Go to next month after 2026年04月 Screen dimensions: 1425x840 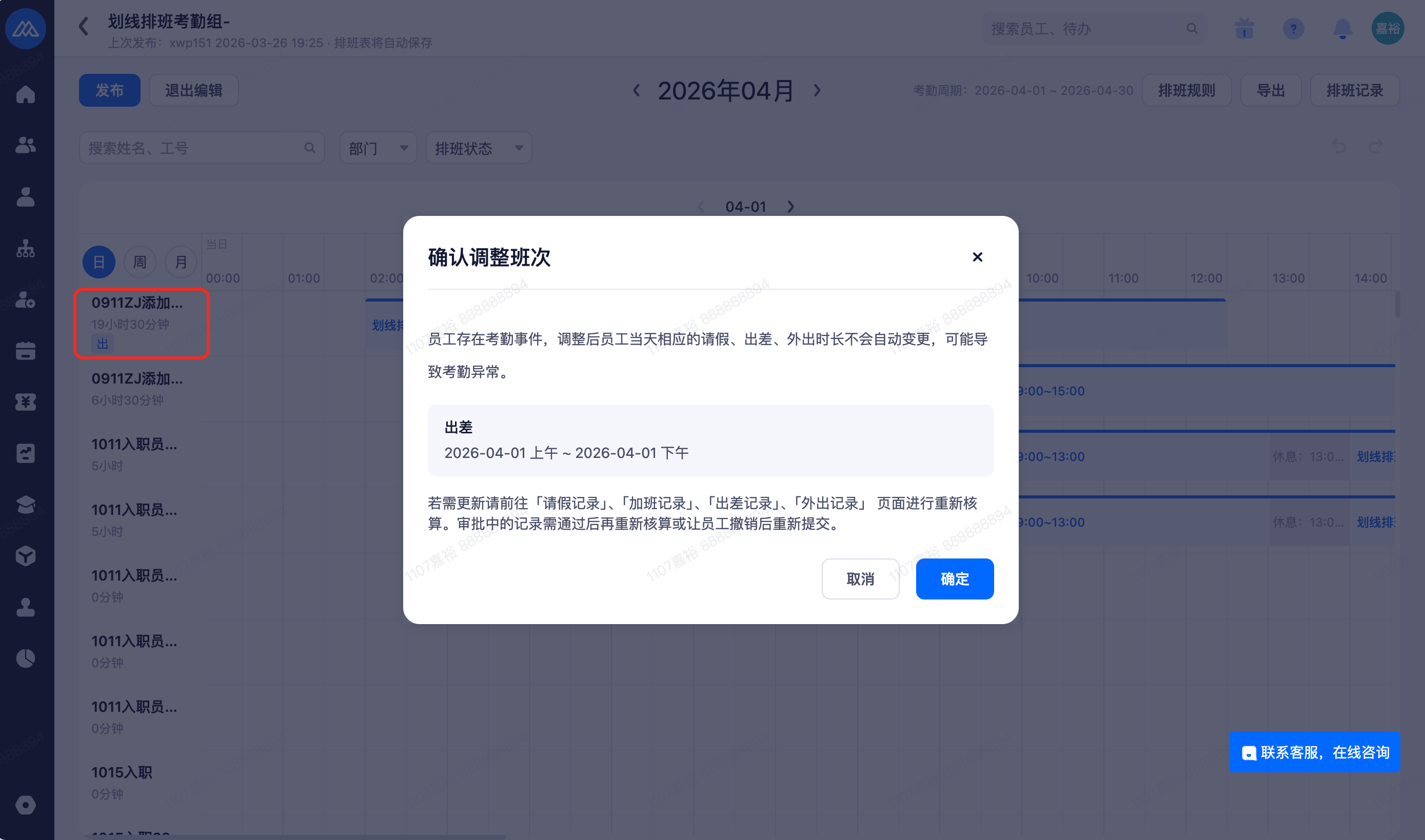pos(817,91)
